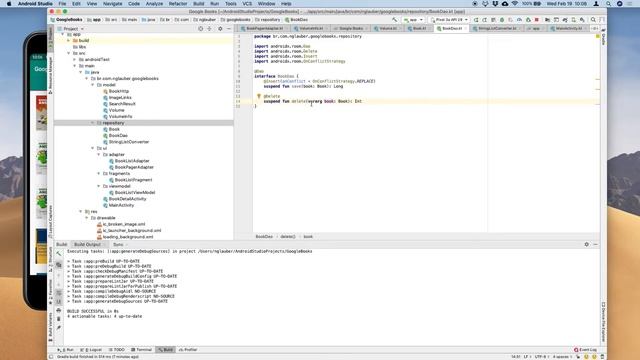
Task: Expand the androidTest folder arrow
Action: coord(75,60)
